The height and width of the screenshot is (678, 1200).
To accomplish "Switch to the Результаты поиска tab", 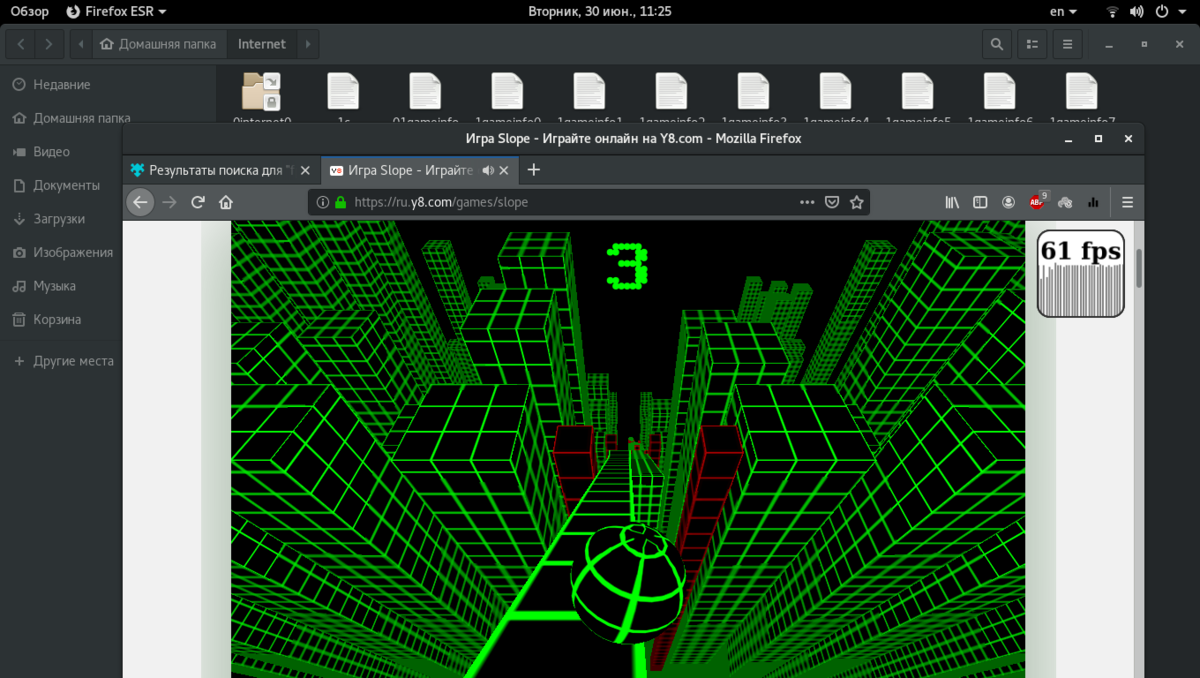I will (222, 171).
